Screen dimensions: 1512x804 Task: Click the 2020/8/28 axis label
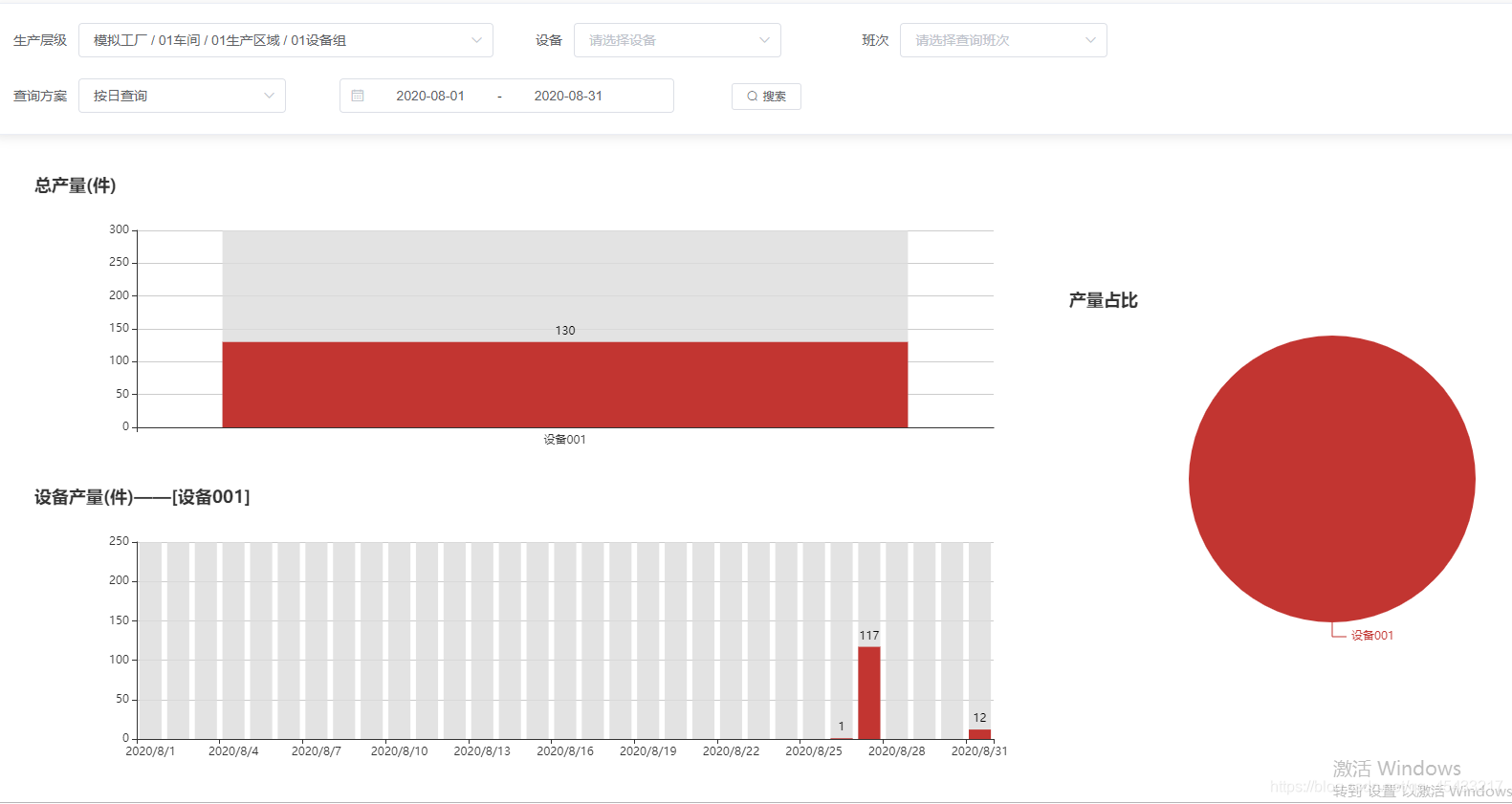(897, 751)
